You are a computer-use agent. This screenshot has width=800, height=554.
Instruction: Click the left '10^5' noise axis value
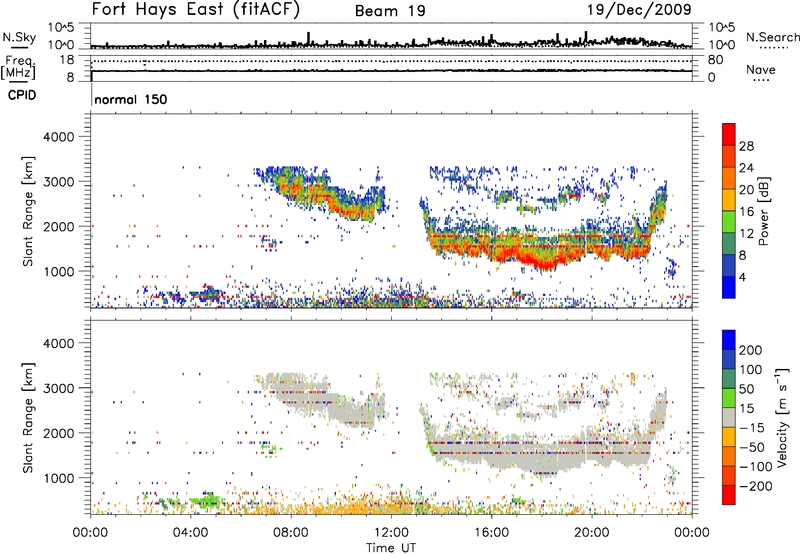pyautogui.click(x=61, y=27)
